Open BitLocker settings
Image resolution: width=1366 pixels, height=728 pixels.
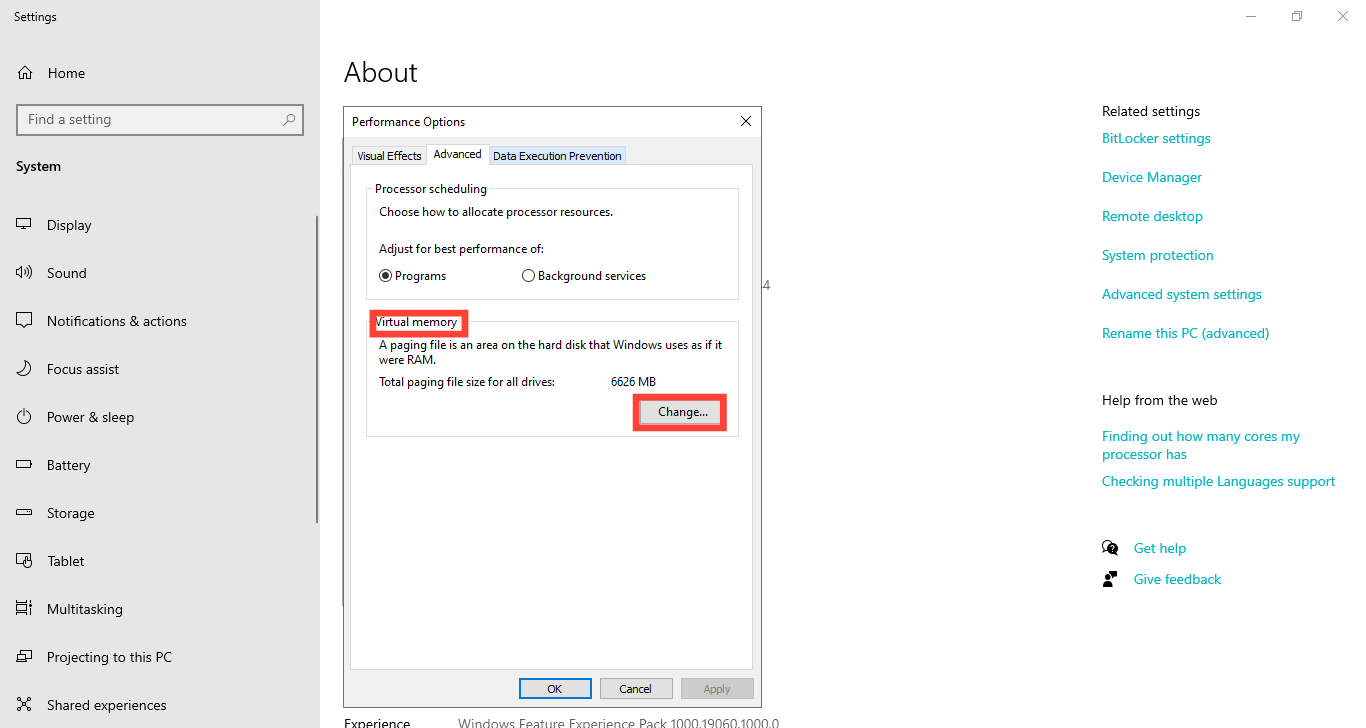[1155, 138]
